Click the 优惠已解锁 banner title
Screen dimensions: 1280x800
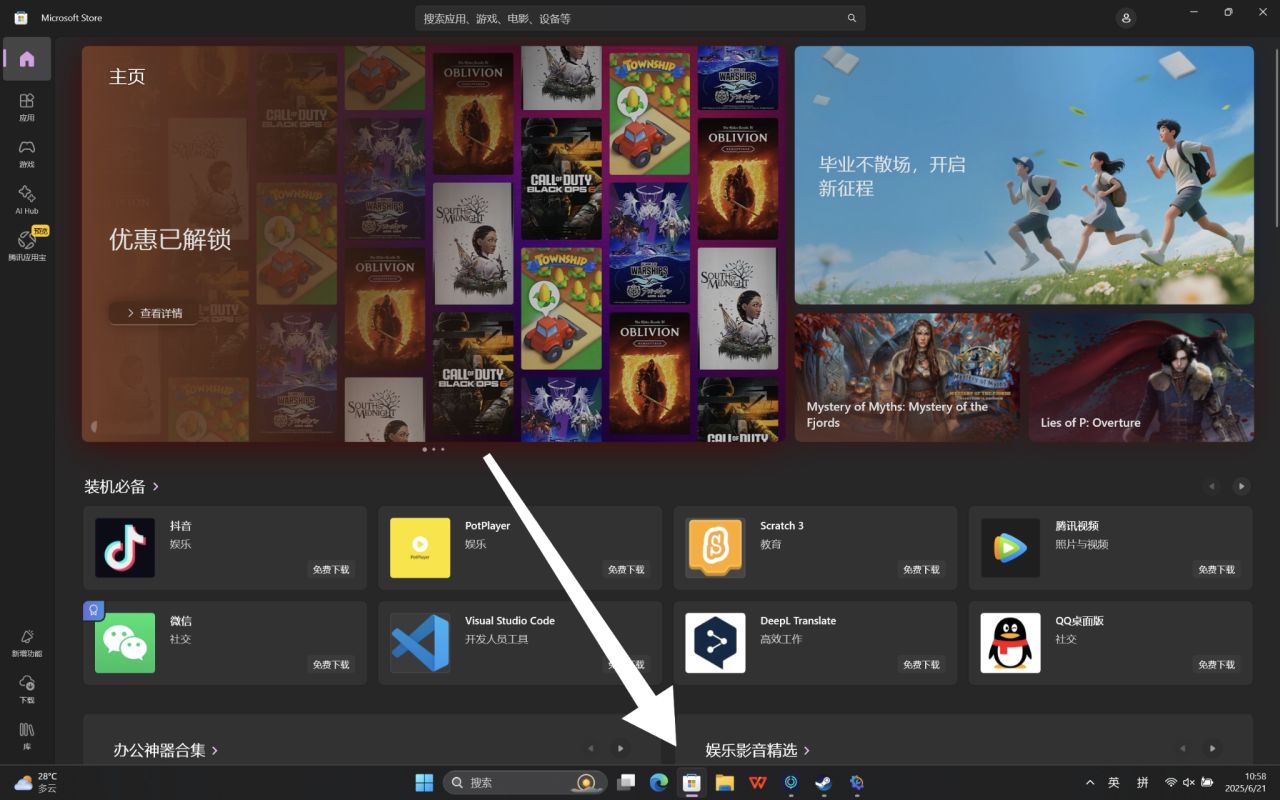[170, 239]
